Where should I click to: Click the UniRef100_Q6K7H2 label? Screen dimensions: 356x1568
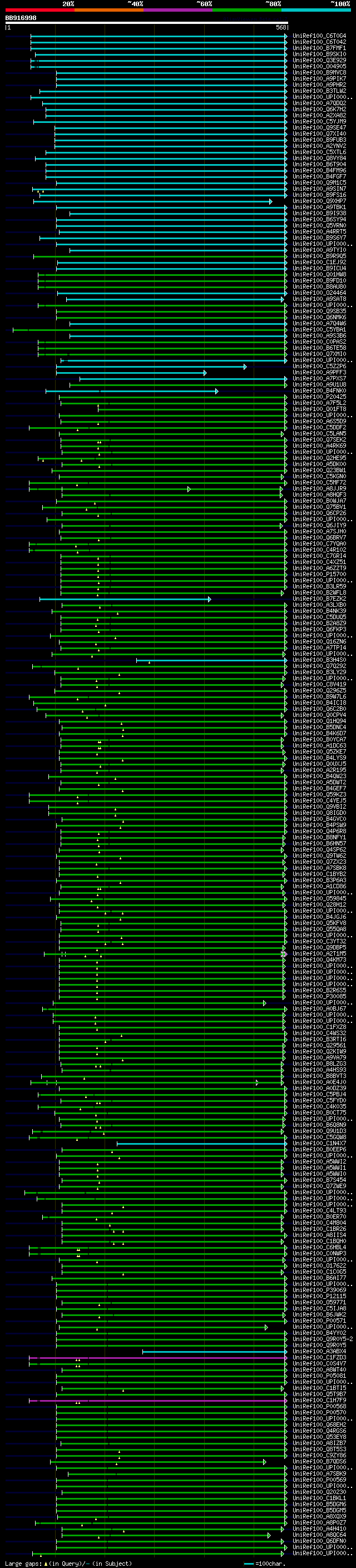point(319,109)
